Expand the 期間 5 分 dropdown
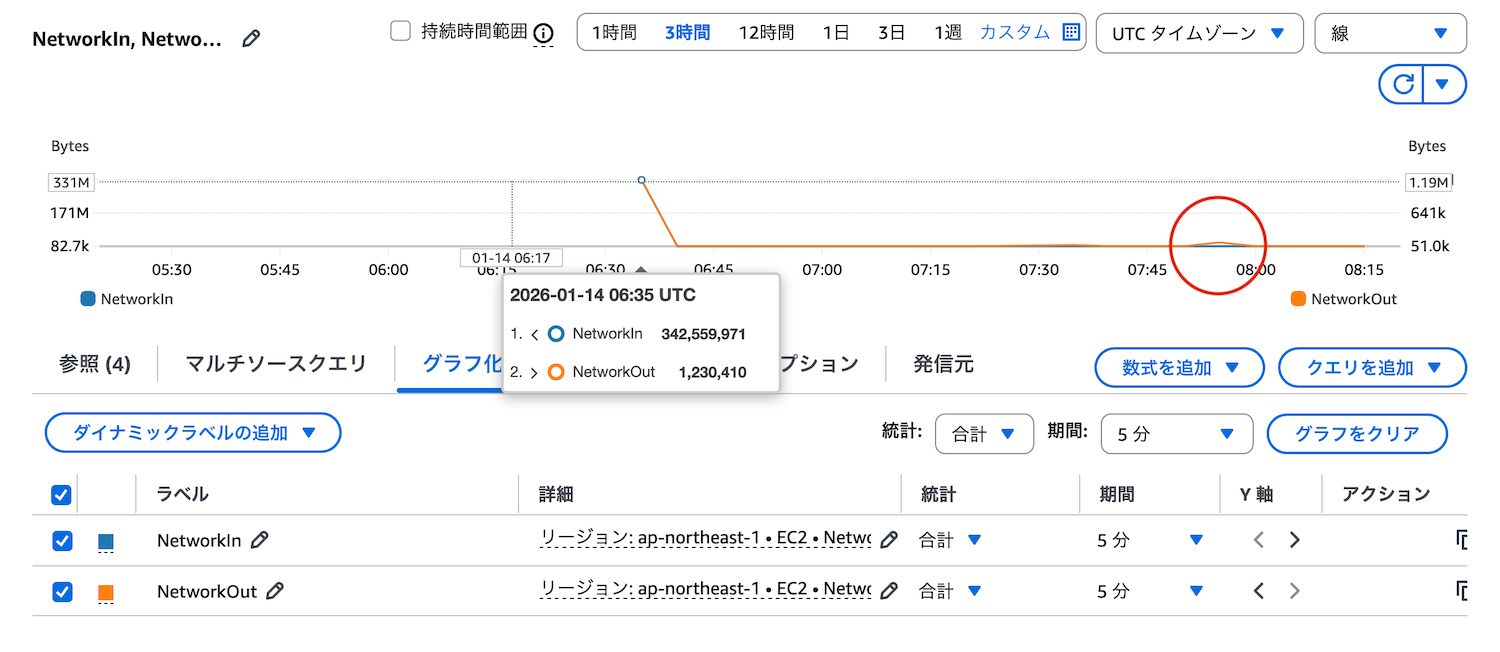1500x652 pixels. coord(1176,434)
